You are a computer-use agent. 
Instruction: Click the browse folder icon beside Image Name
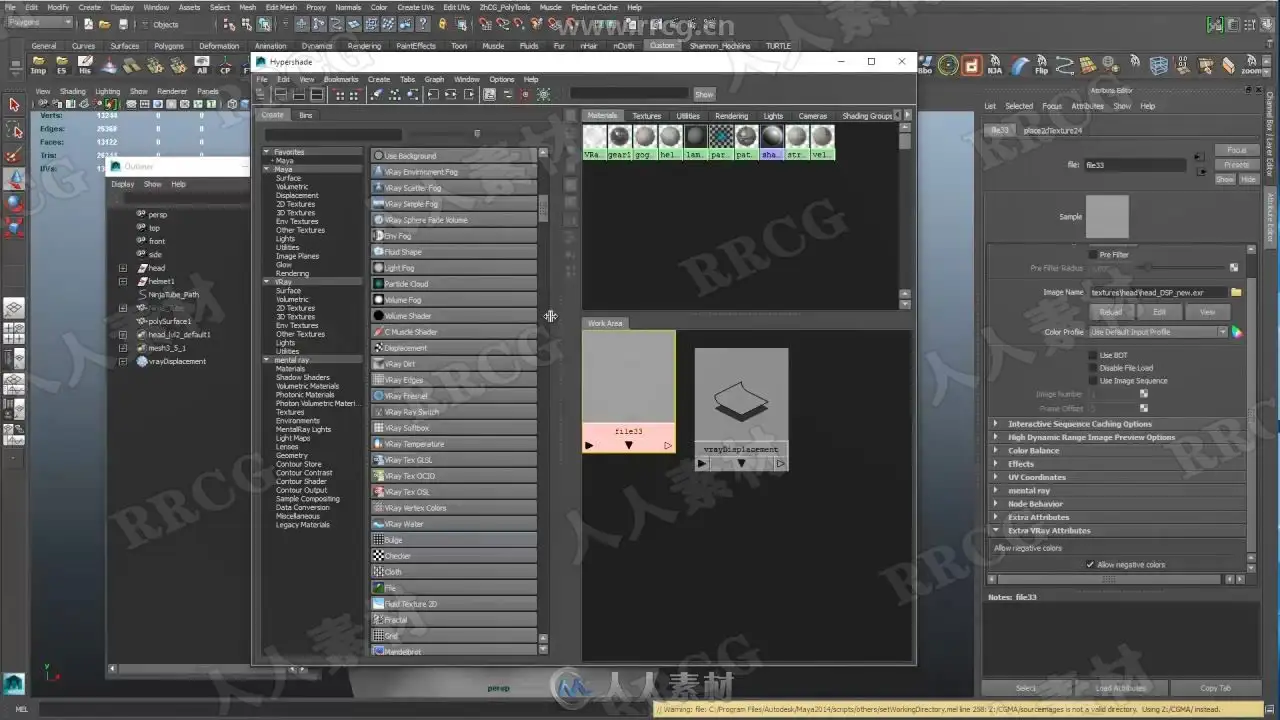tap(1236, 293)
